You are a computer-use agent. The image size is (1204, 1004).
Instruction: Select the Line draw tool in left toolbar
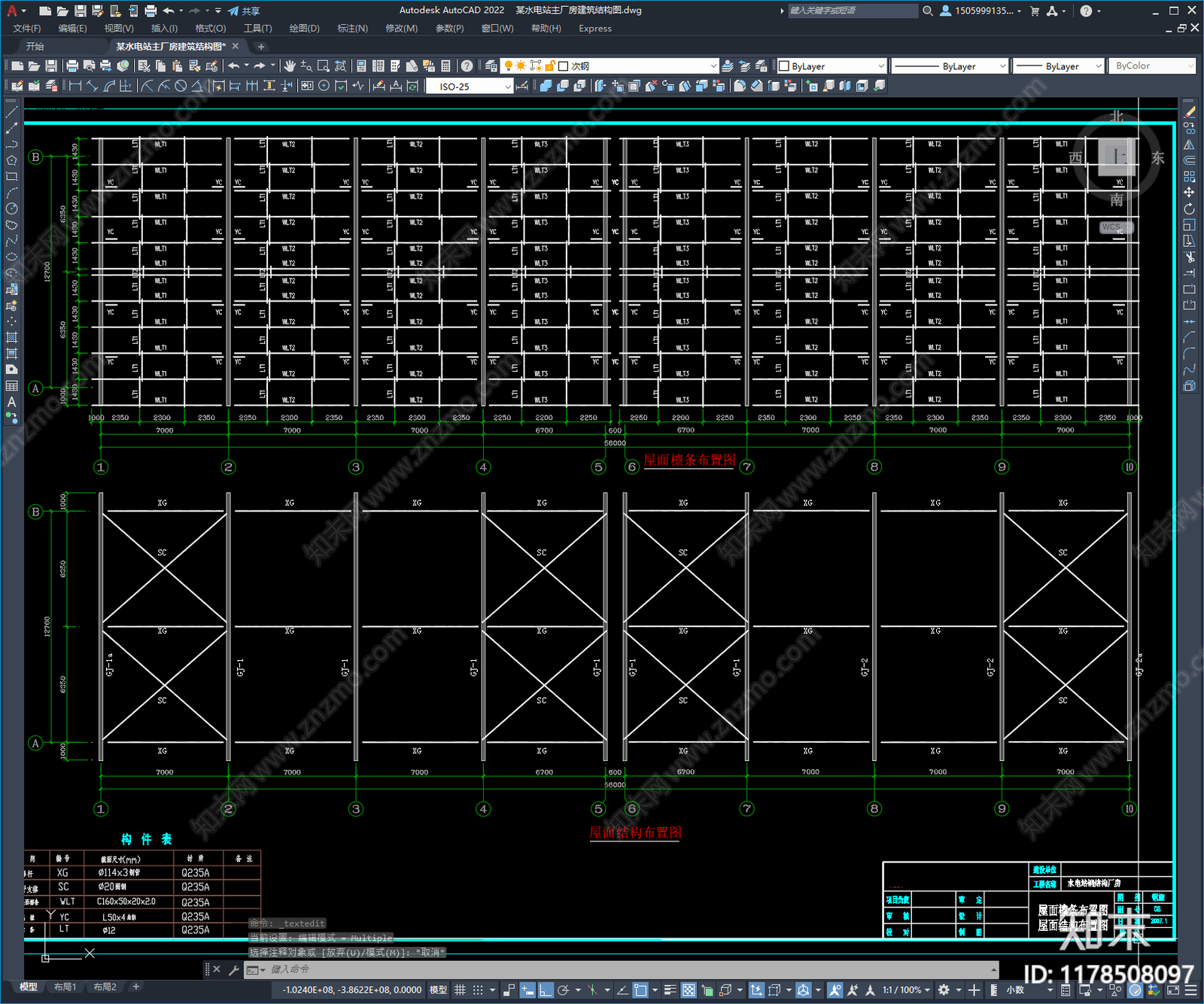11,112
